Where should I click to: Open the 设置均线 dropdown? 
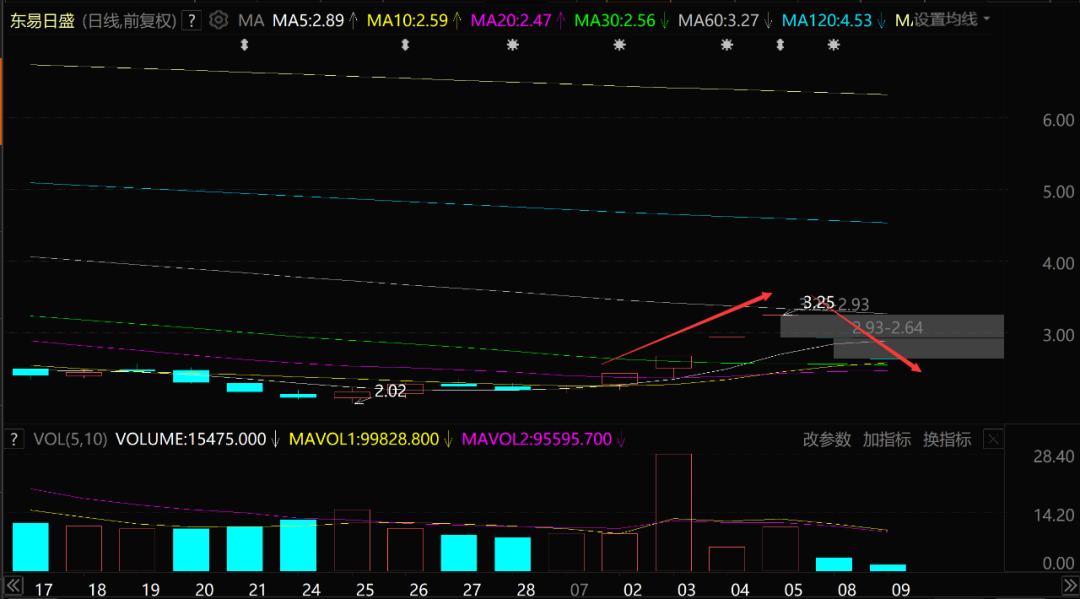pyautogui.click(x=951, y=20)
